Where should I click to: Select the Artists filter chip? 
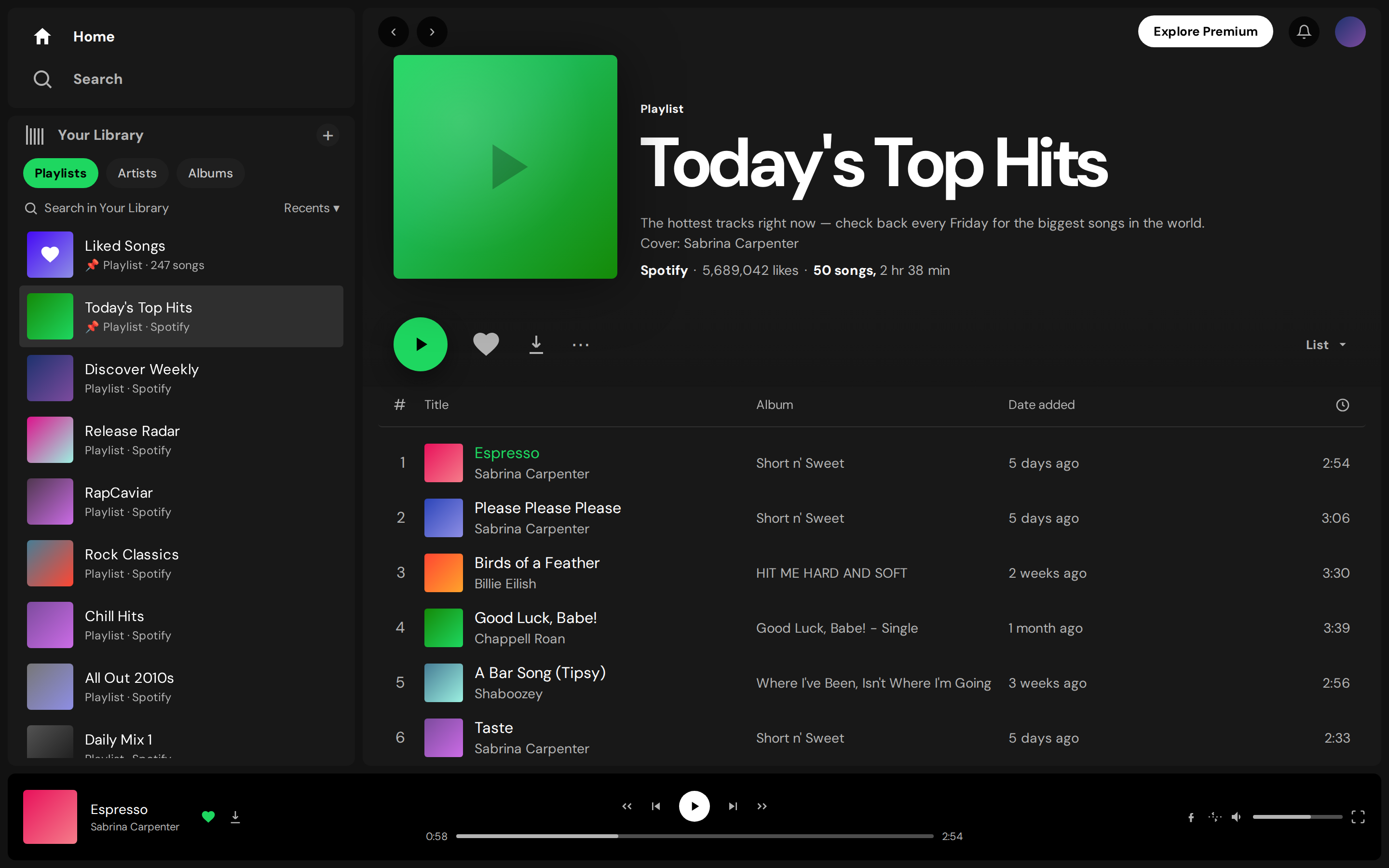coord(137,173)
